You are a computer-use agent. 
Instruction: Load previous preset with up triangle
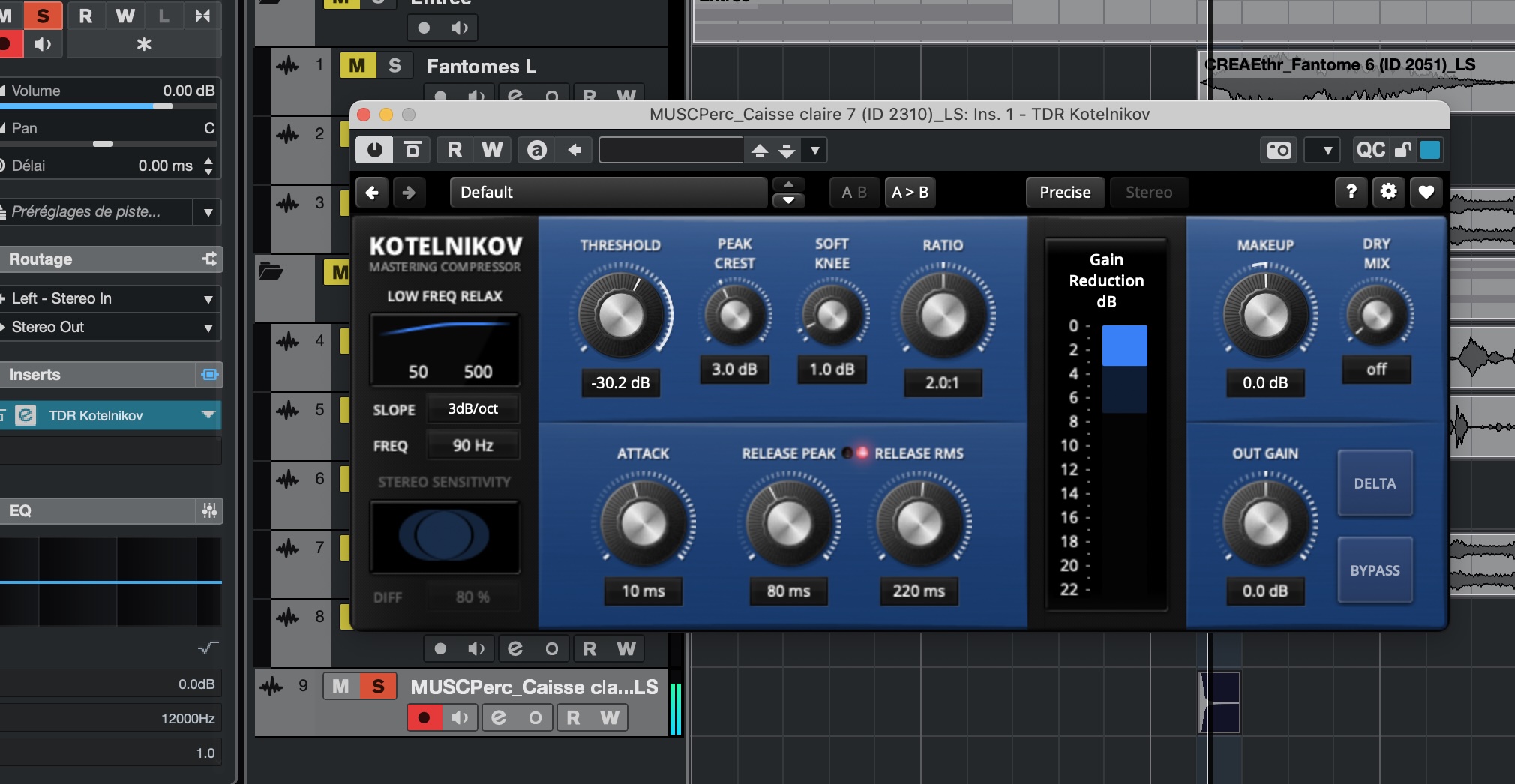[760, 151]
